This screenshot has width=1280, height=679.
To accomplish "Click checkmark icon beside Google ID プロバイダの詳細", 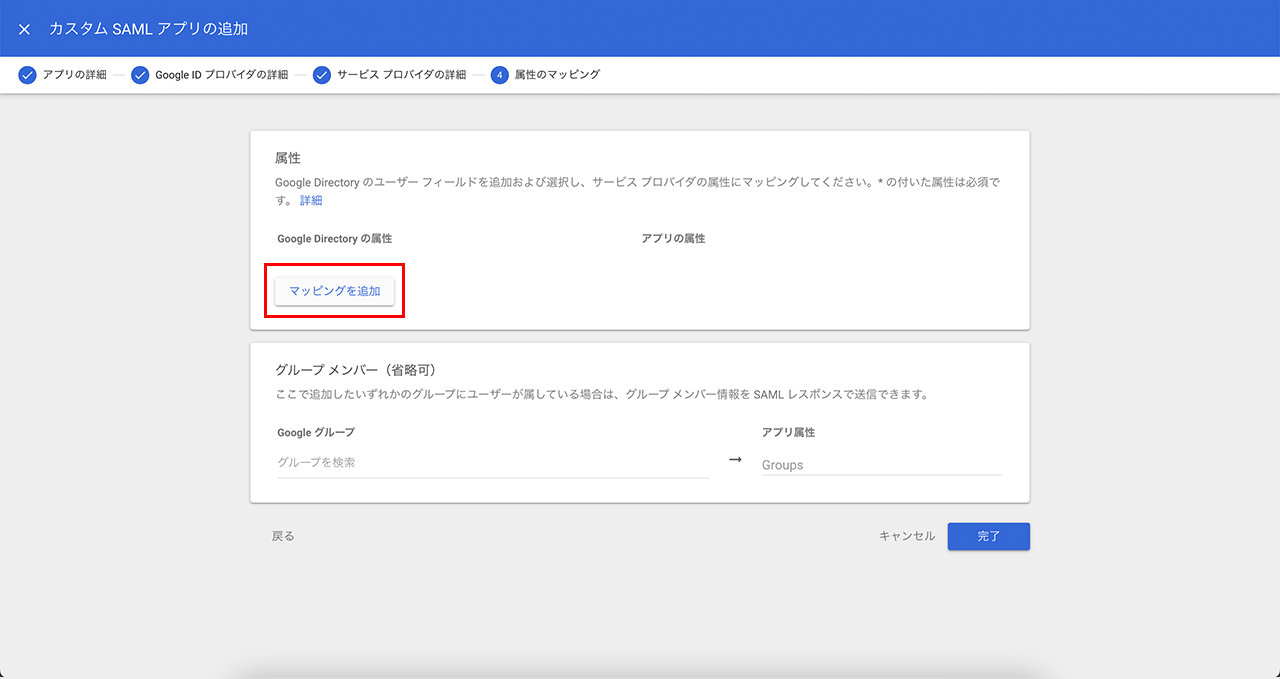I will [140, 75].
